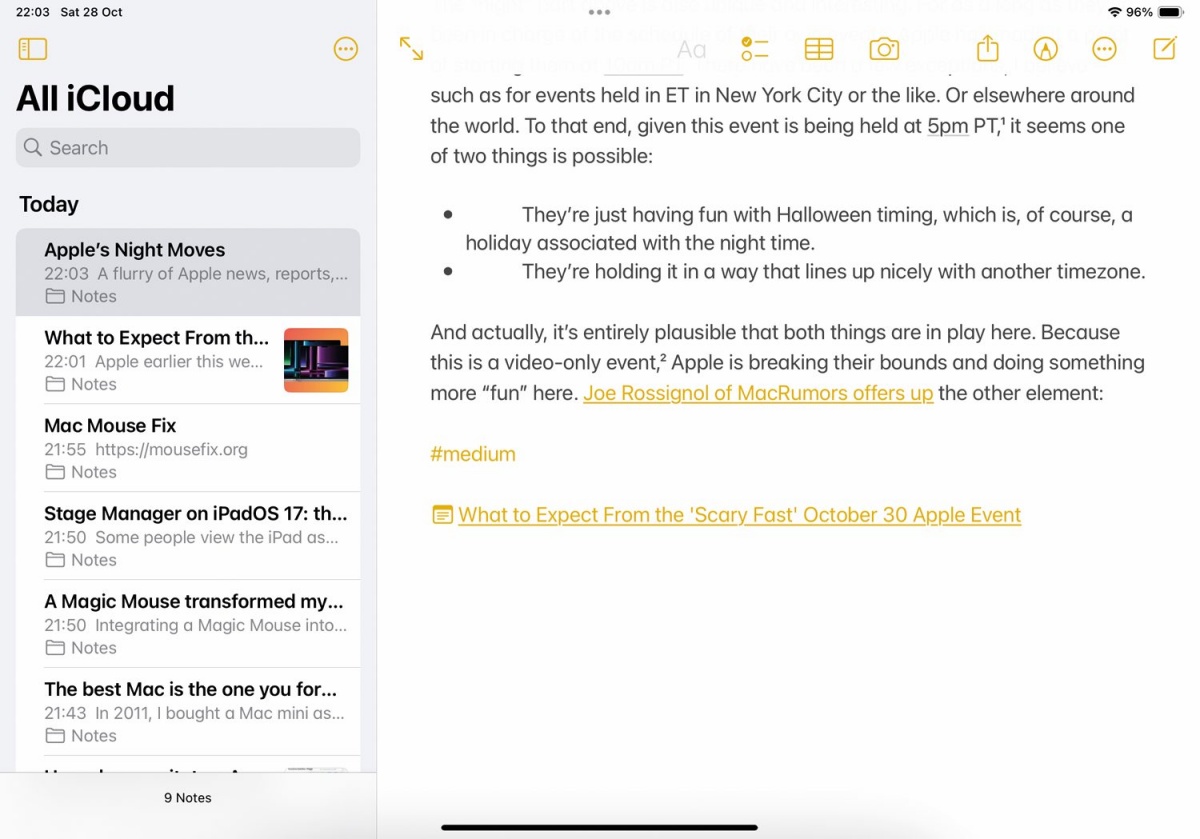Activate the Markup pen tool
Image resolution: width=1200 pixels, height=839 pixels.
[1046, 49]
